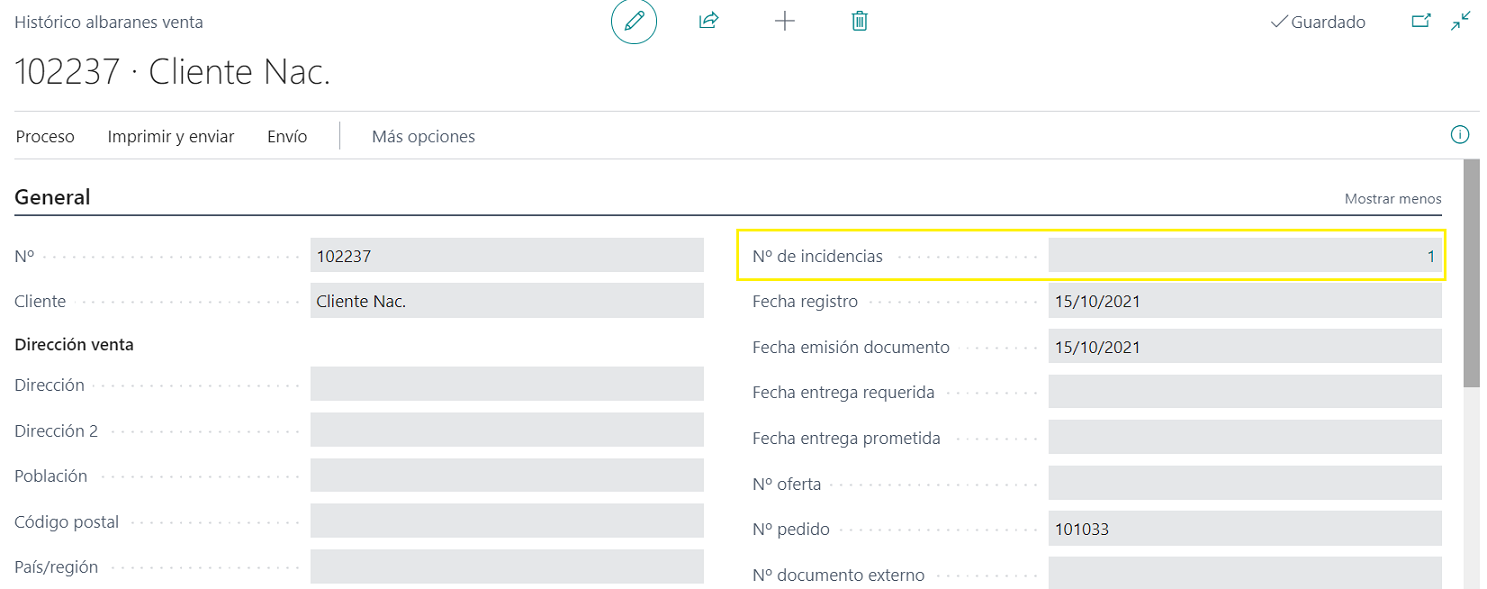Click the pencil edit icon
This screenshot has width=1487, height=589.
click(x=634, y=21)
